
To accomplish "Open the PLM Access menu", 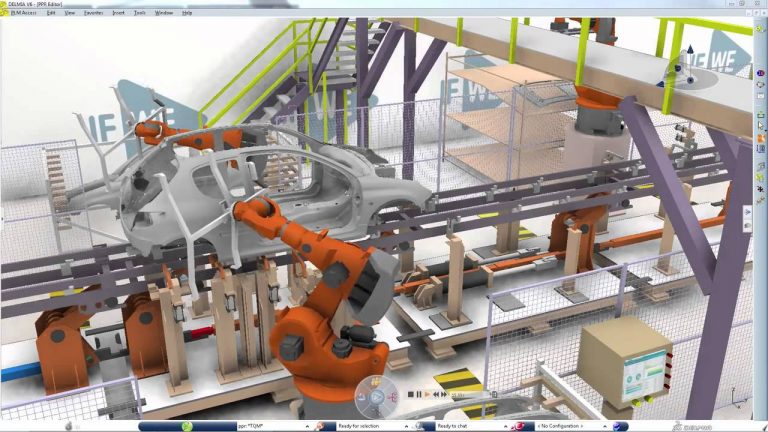I will tap(19, 13).
